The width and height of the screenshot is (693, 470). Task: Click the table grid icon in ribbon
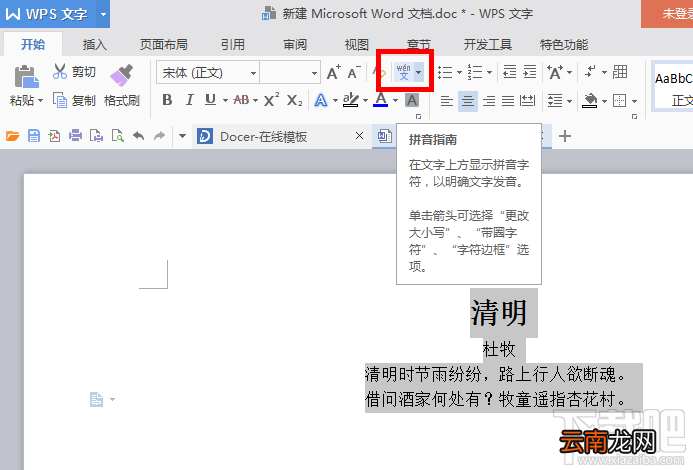click(620, 72)
